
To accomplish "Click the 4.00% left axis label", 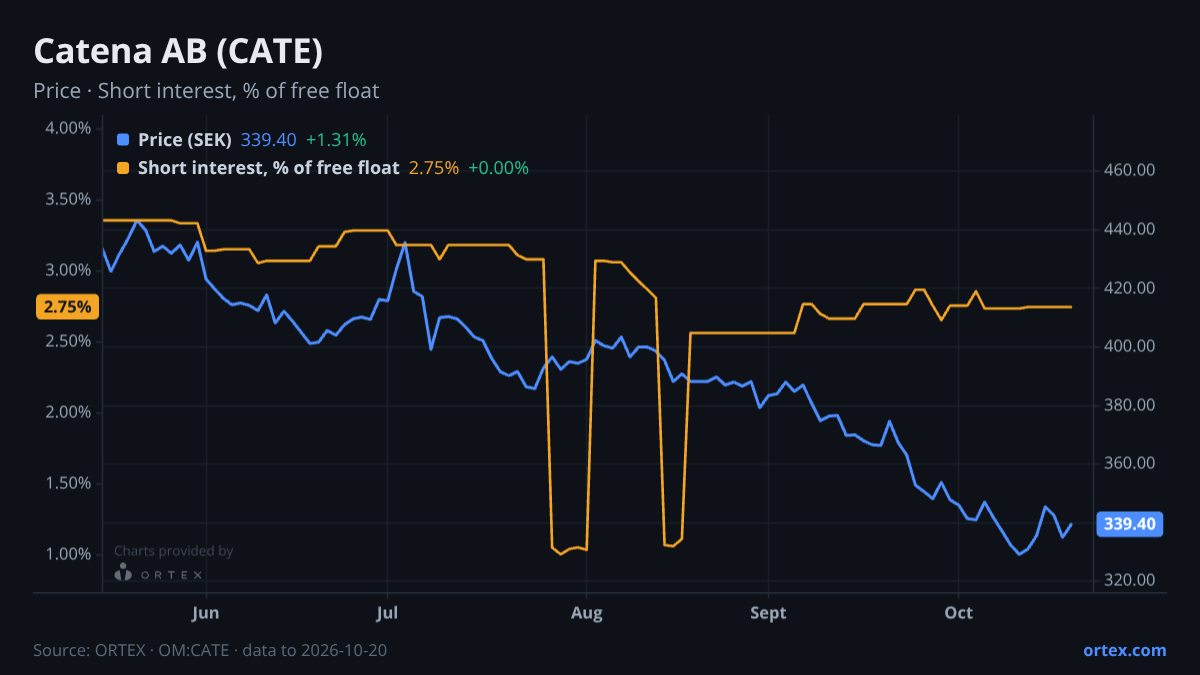I will [68, 128].
